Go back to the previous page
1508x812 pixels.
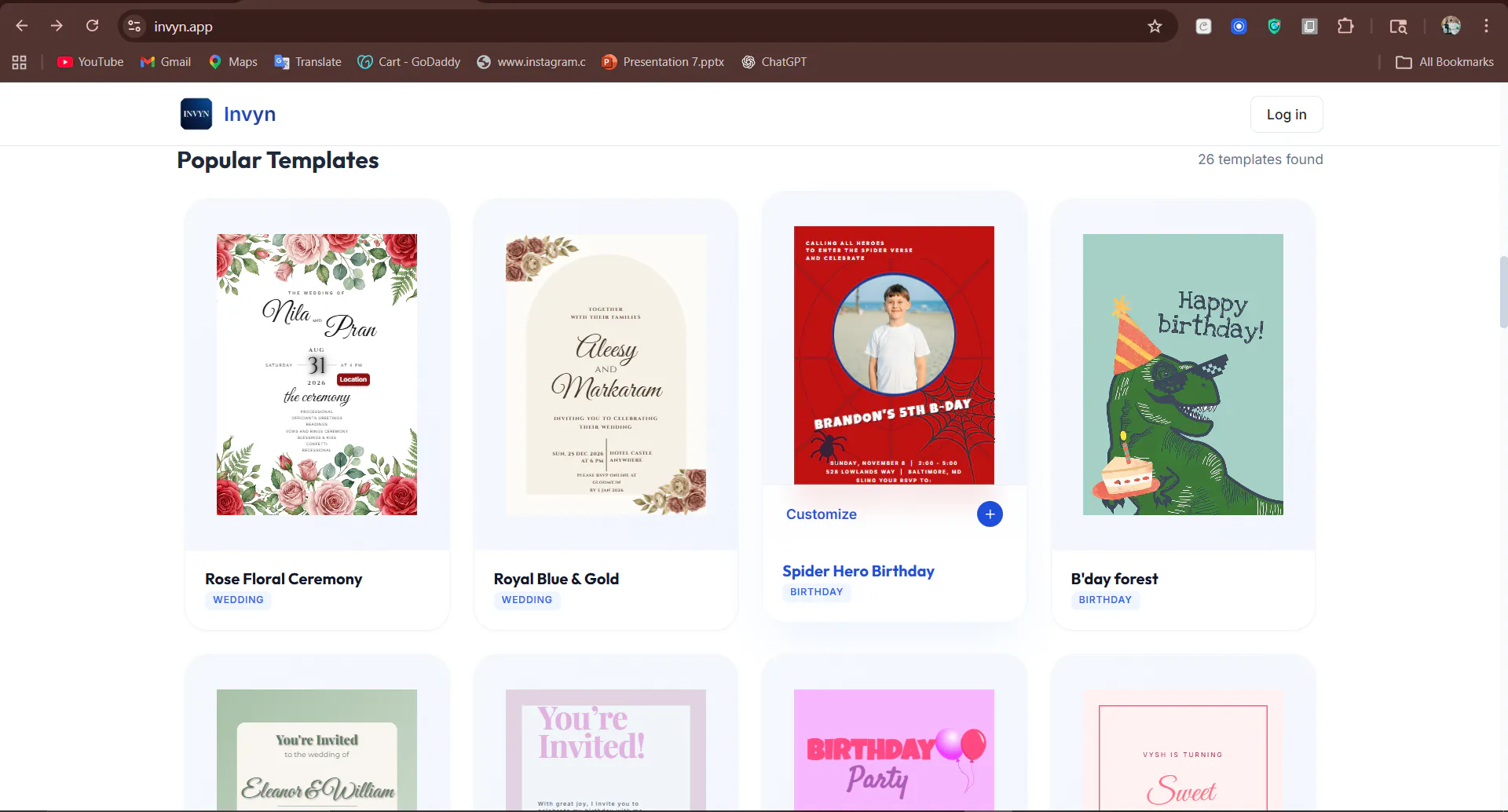(x=22, y=26)
